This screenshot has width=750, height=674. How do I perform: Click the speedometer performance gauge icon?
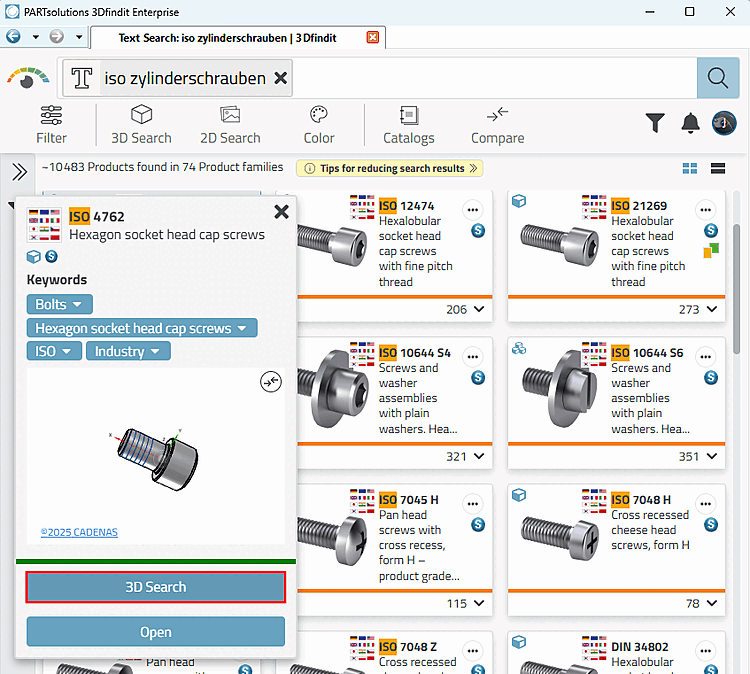pyautogui.click(x=28, y=77)
